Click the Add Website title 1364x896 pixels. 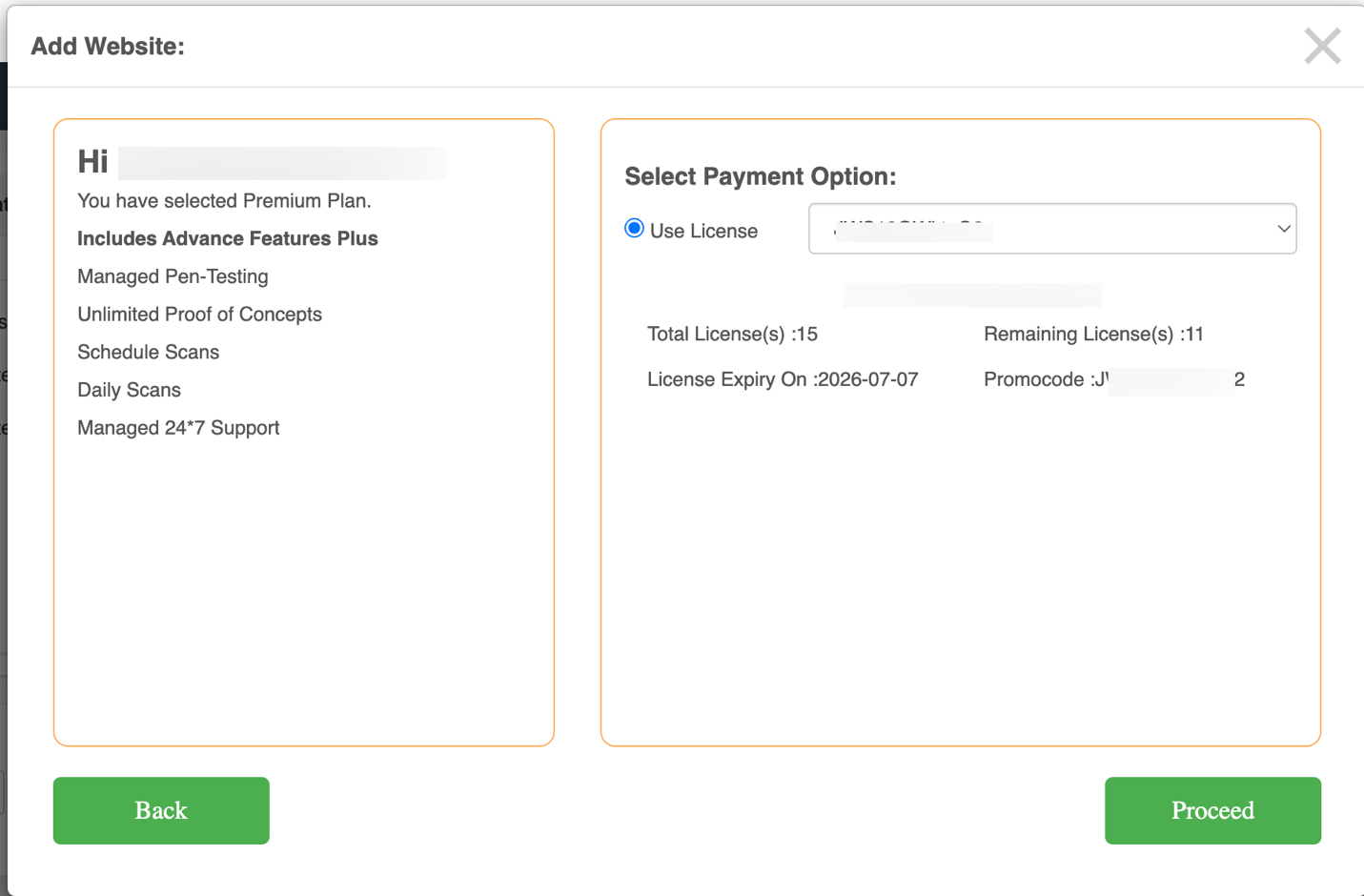coord(107,46)
